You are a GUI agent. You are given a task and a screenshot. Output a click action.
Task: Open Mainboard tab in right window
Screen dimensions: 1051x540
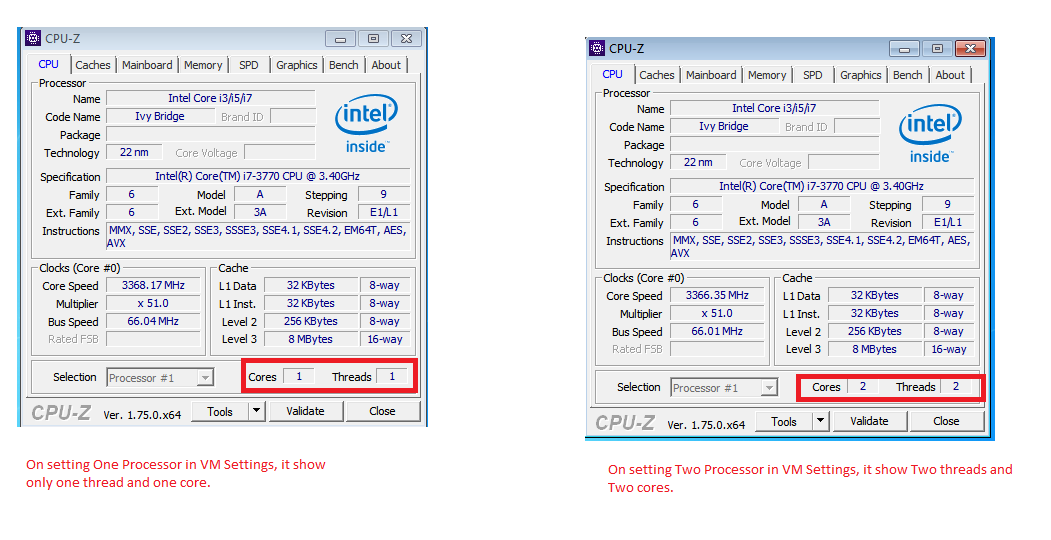pyautogui.click(x=710, y=75)
